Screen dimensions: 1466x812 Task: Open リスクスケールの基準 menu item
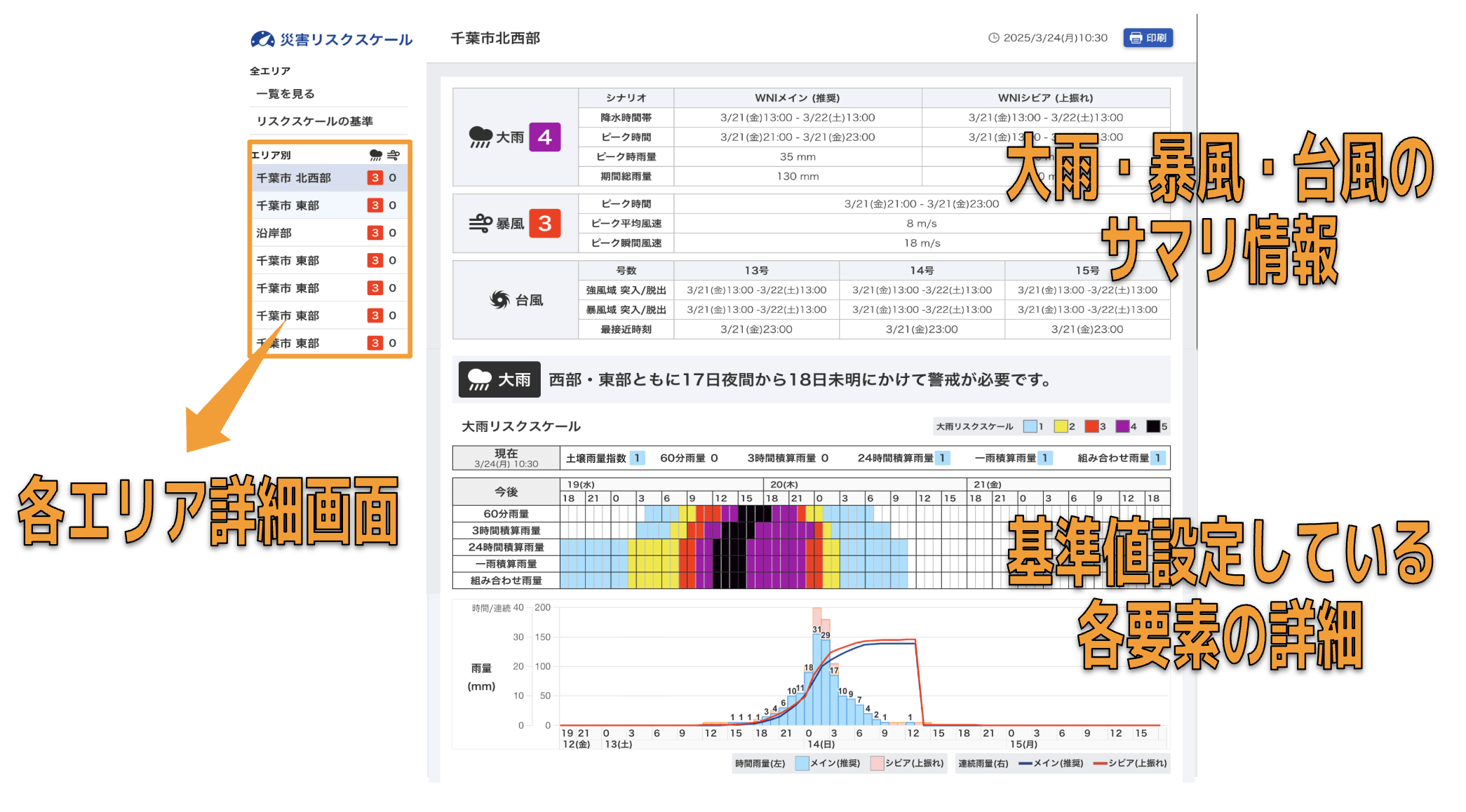[x=314, y=121]
